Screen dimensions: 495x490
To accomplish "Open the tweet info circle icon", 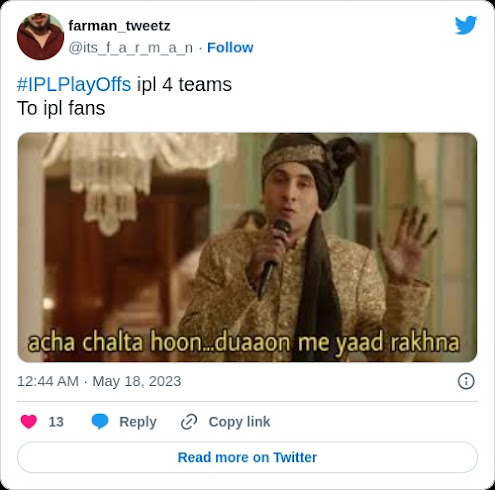I will coord(466,381).
